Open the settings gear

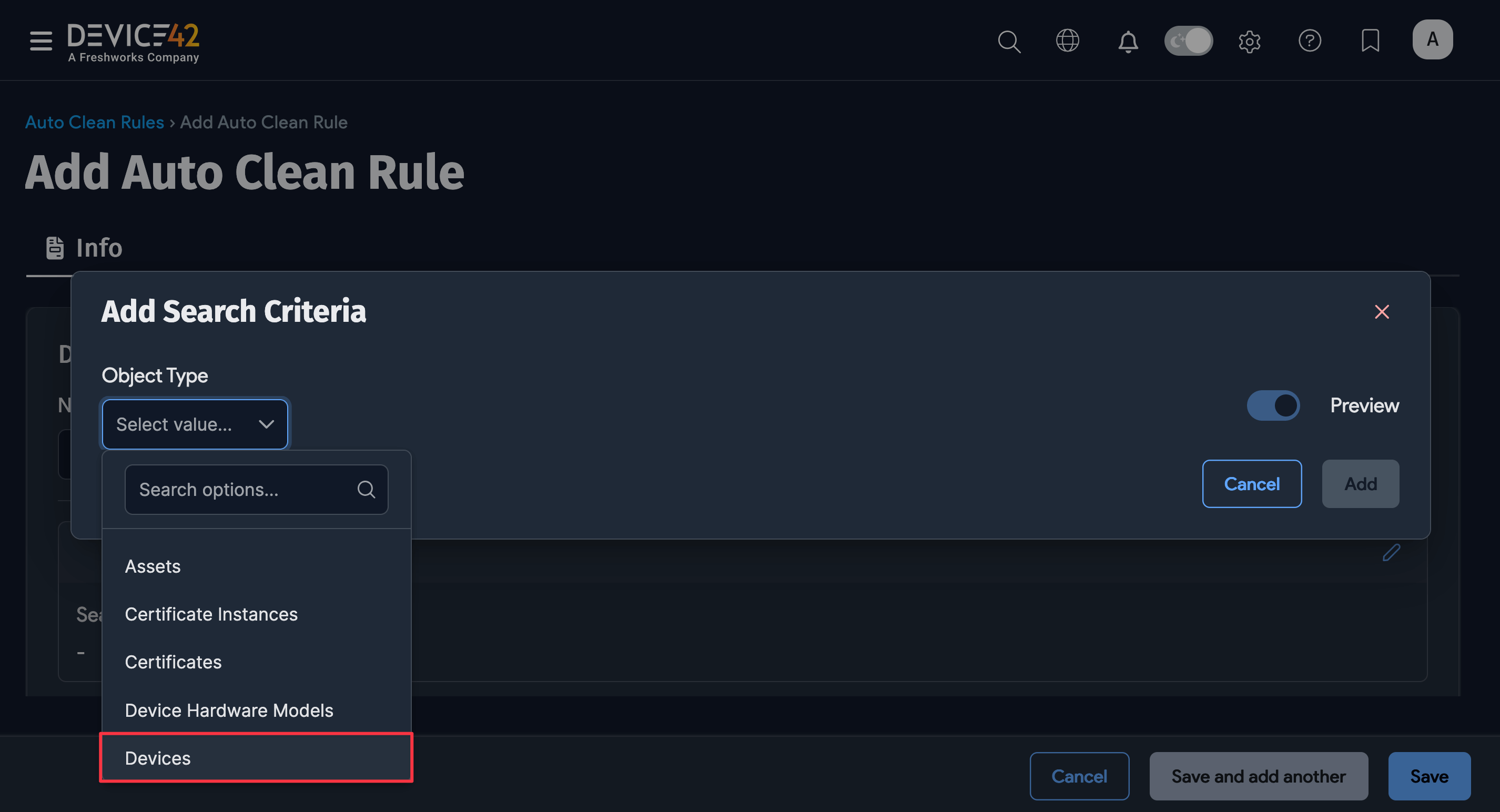click(1250, 42)
